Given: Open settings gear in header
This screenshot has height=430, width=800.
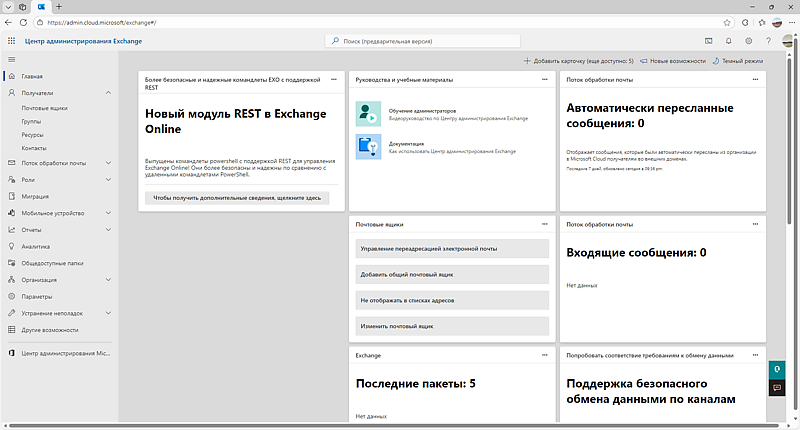Looking at the screenshot, I should (x=748, y=41).
